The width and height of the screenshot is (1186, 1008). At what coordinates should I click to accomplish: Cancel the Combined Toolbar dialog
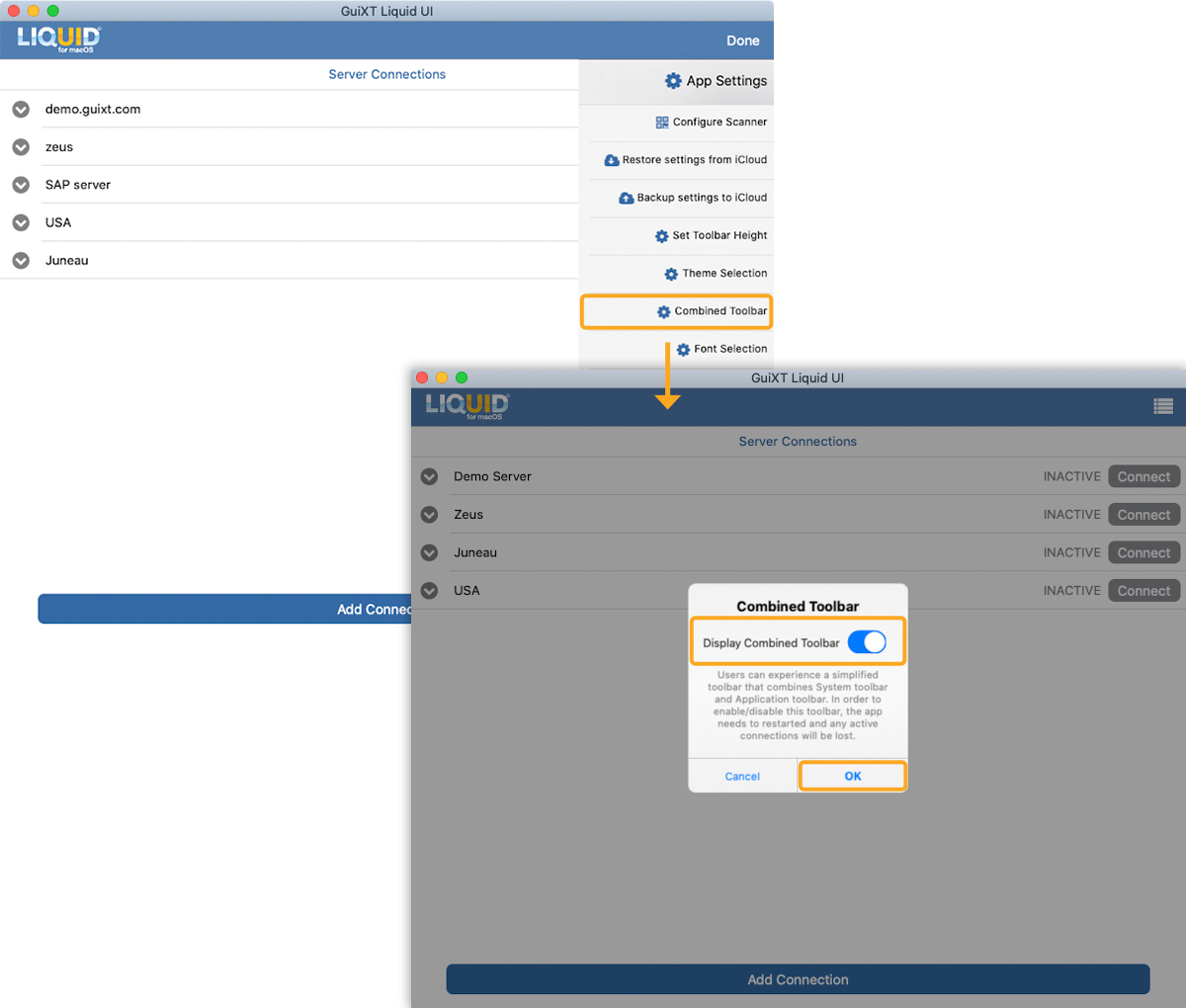742,777
